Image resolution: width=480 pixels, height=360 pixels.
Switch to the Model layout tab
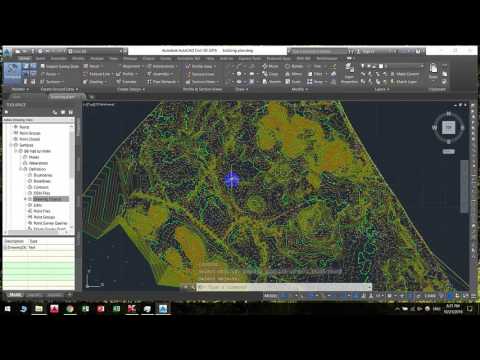tap(15, 295)
